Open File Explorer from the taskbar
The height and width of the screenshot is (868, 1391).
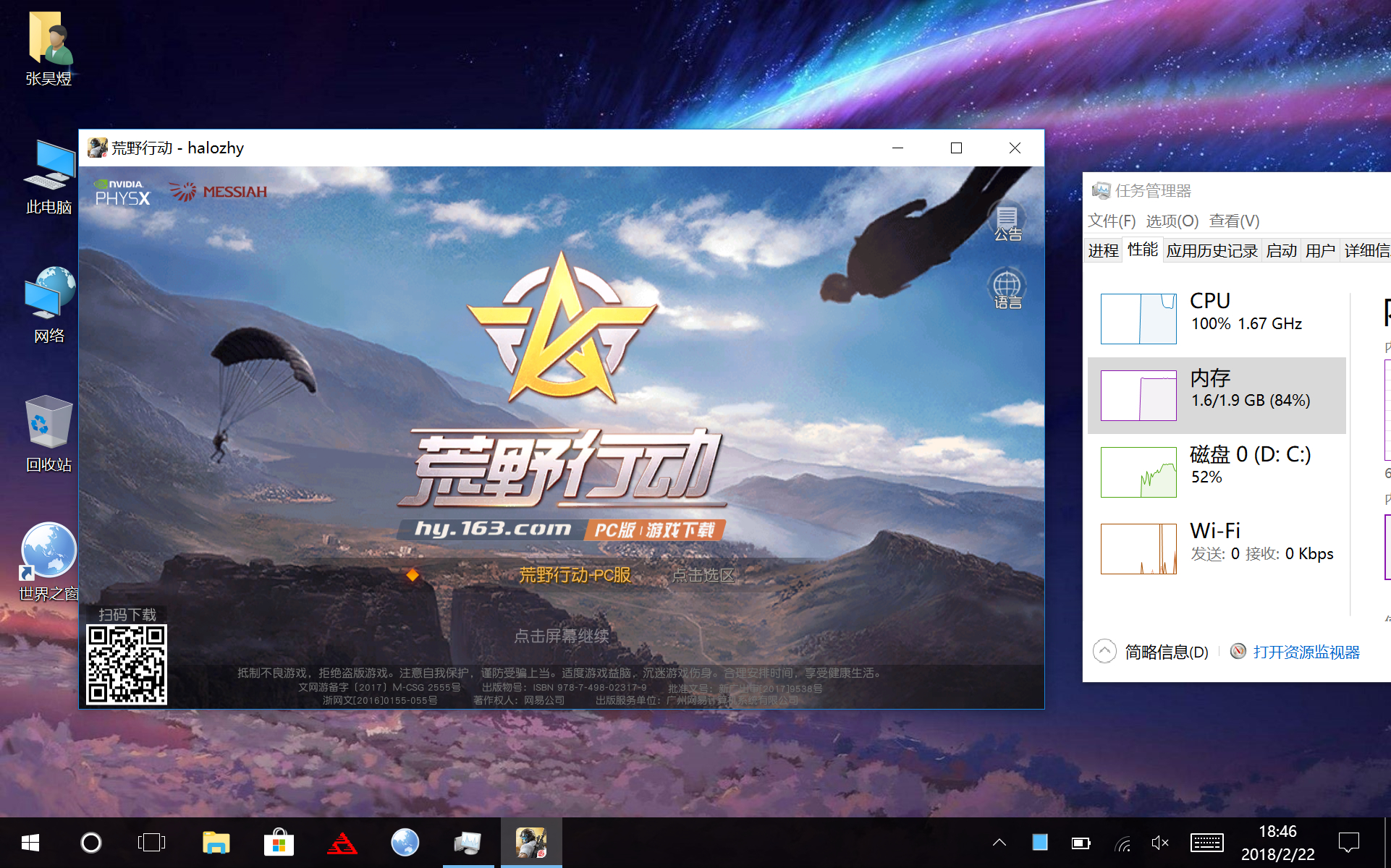coord(216,843)
